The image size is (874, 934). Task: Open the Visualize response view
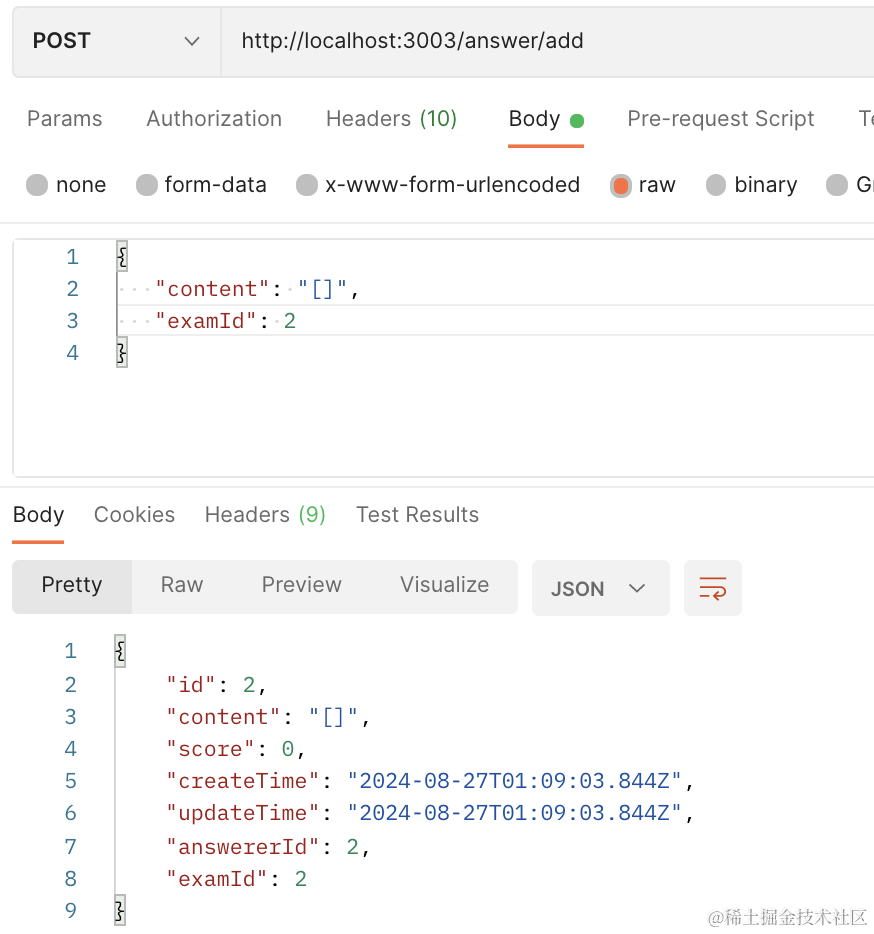[444, 585]
